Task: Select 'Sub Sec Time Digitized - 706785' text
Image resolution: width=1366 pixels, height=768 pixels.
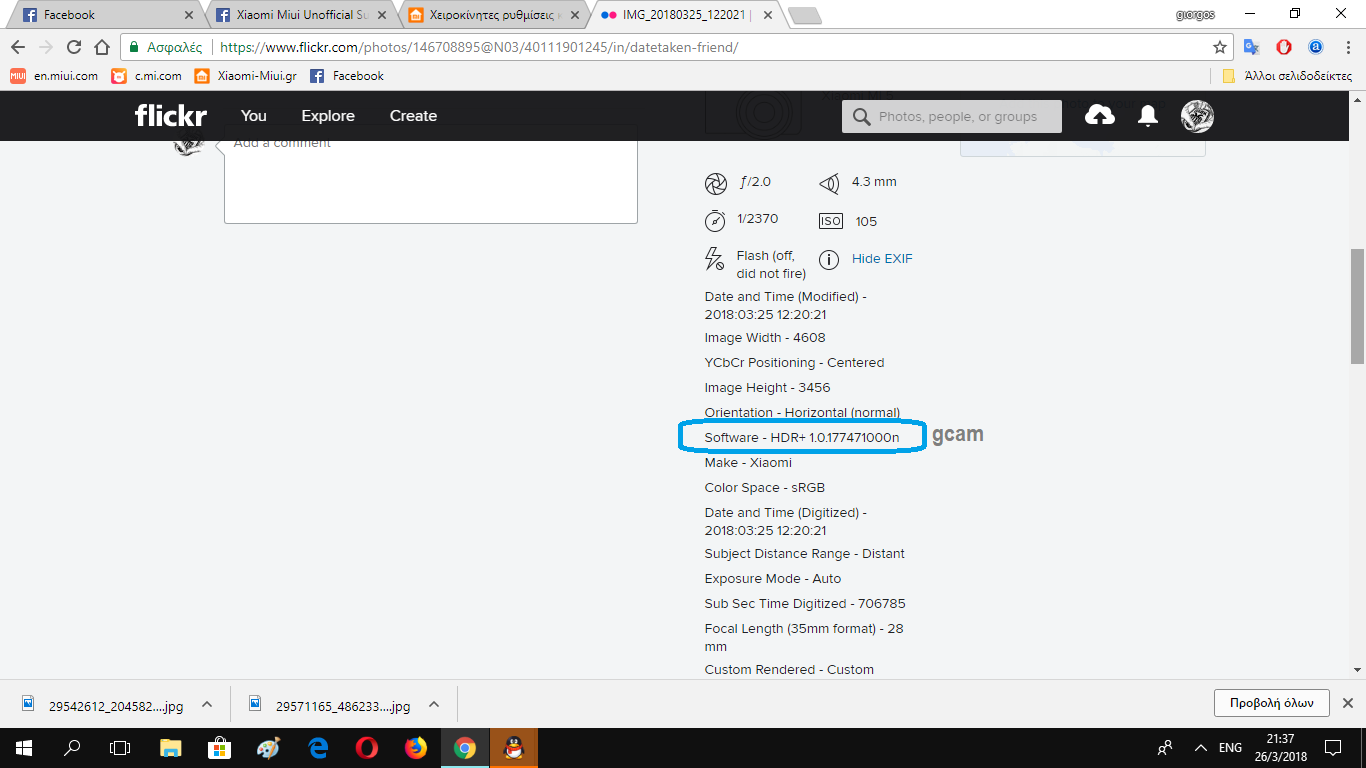Action: coord(805,604)
